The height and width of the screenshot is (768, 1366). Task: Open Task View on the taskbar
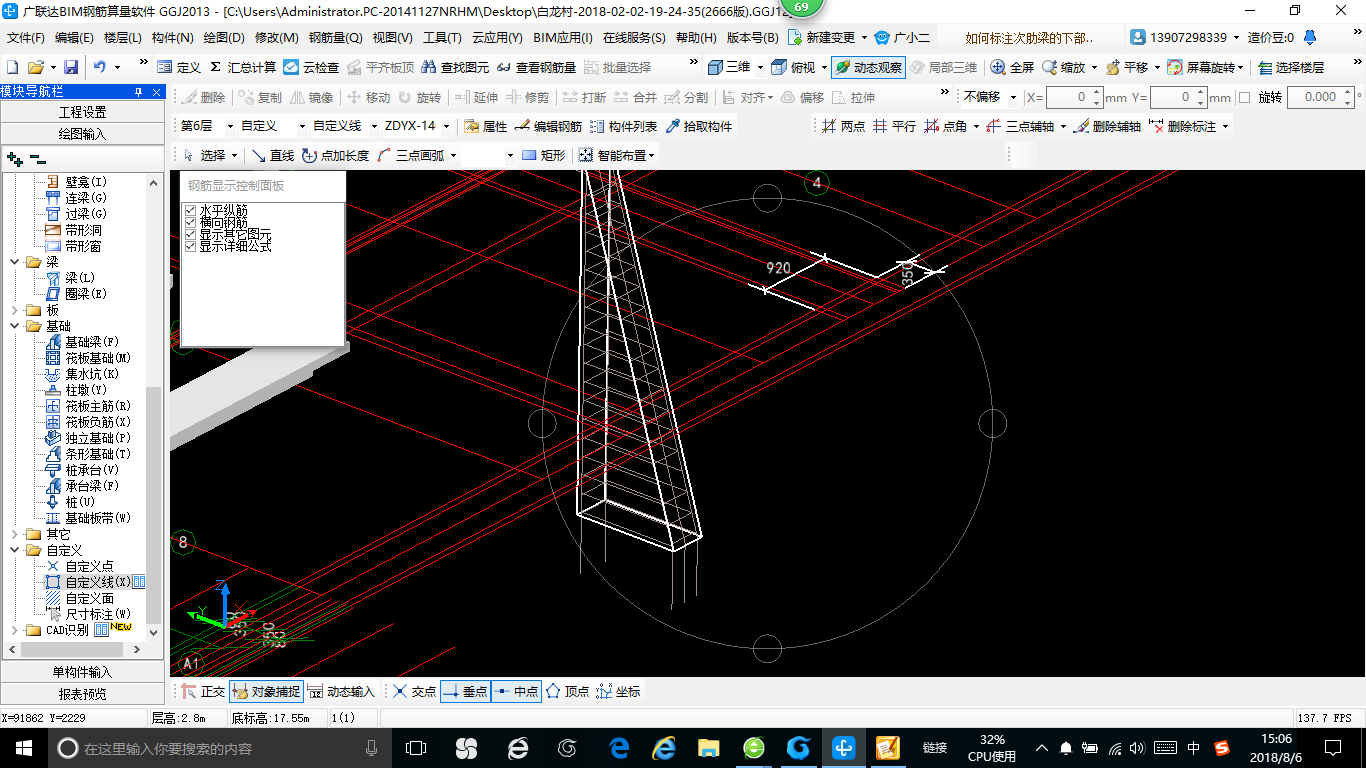(x=415, y=748)
